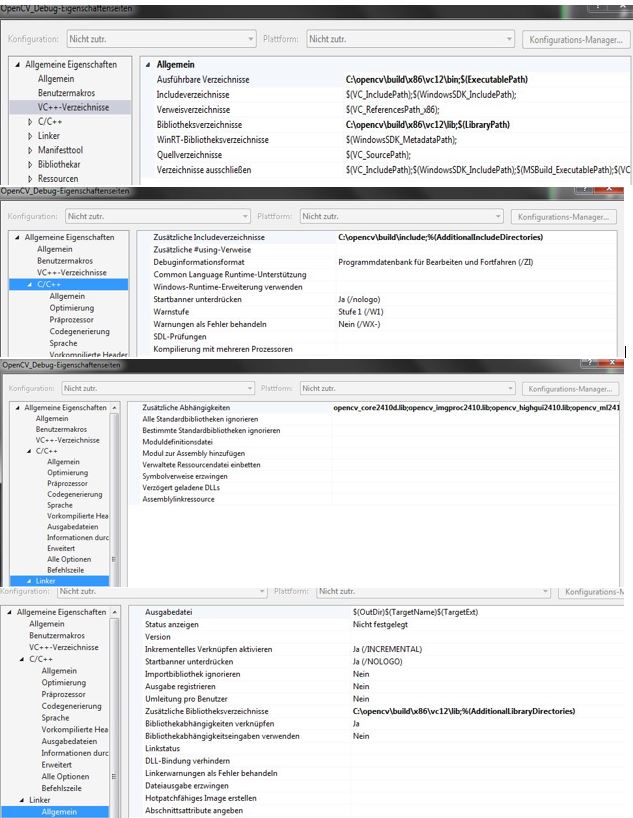Select Modul zur Assembly hinzufügen row
The image size is (633, 818).
[374, 453]
